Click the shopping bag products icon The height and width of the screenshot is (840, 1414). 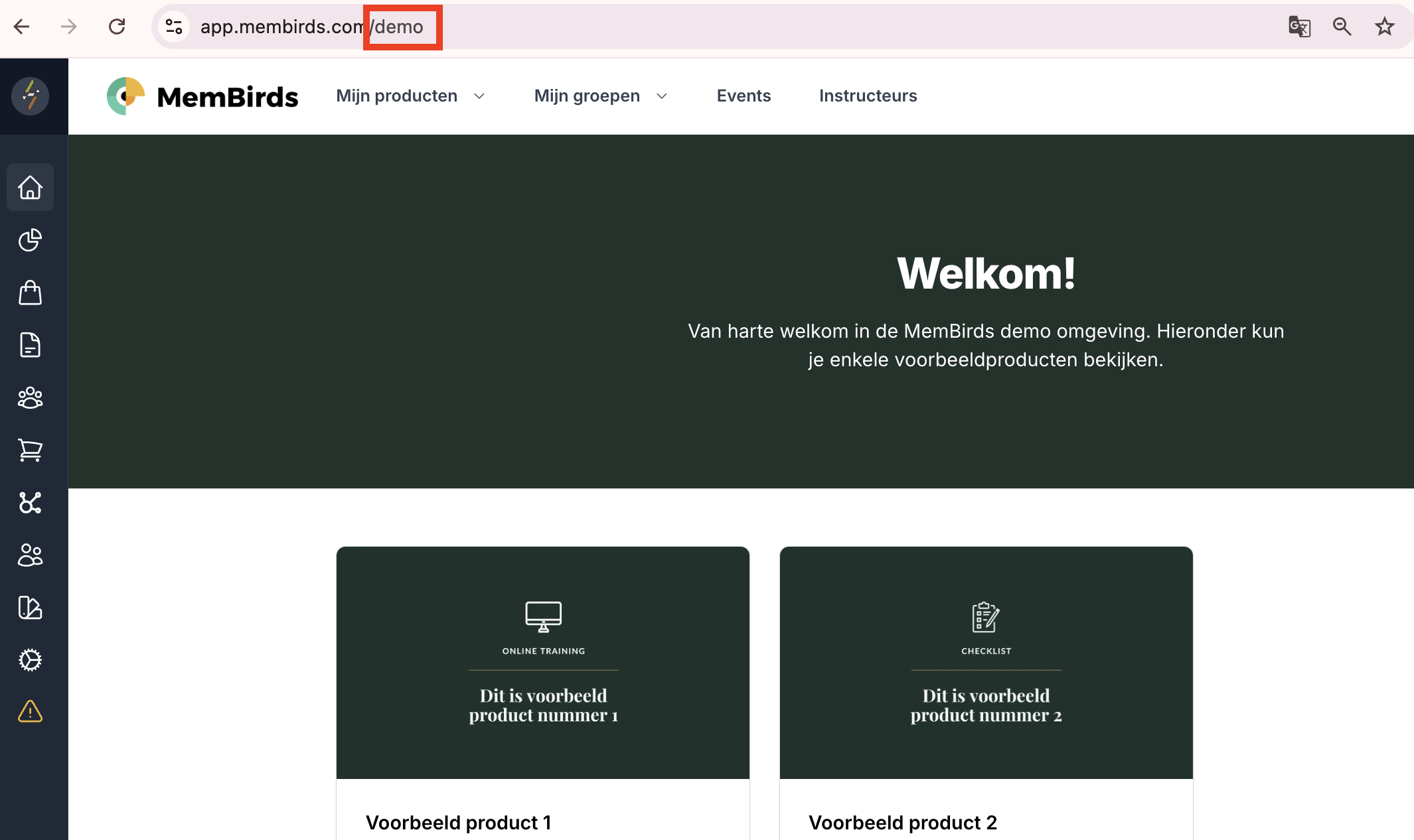[x=30, y=293]
